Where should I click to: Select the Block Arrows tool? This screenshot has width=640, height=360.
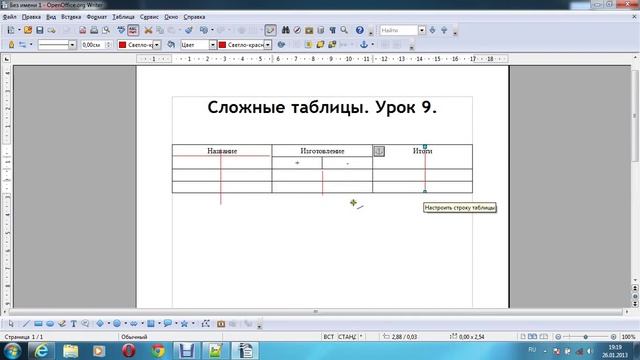pos(134,324)
